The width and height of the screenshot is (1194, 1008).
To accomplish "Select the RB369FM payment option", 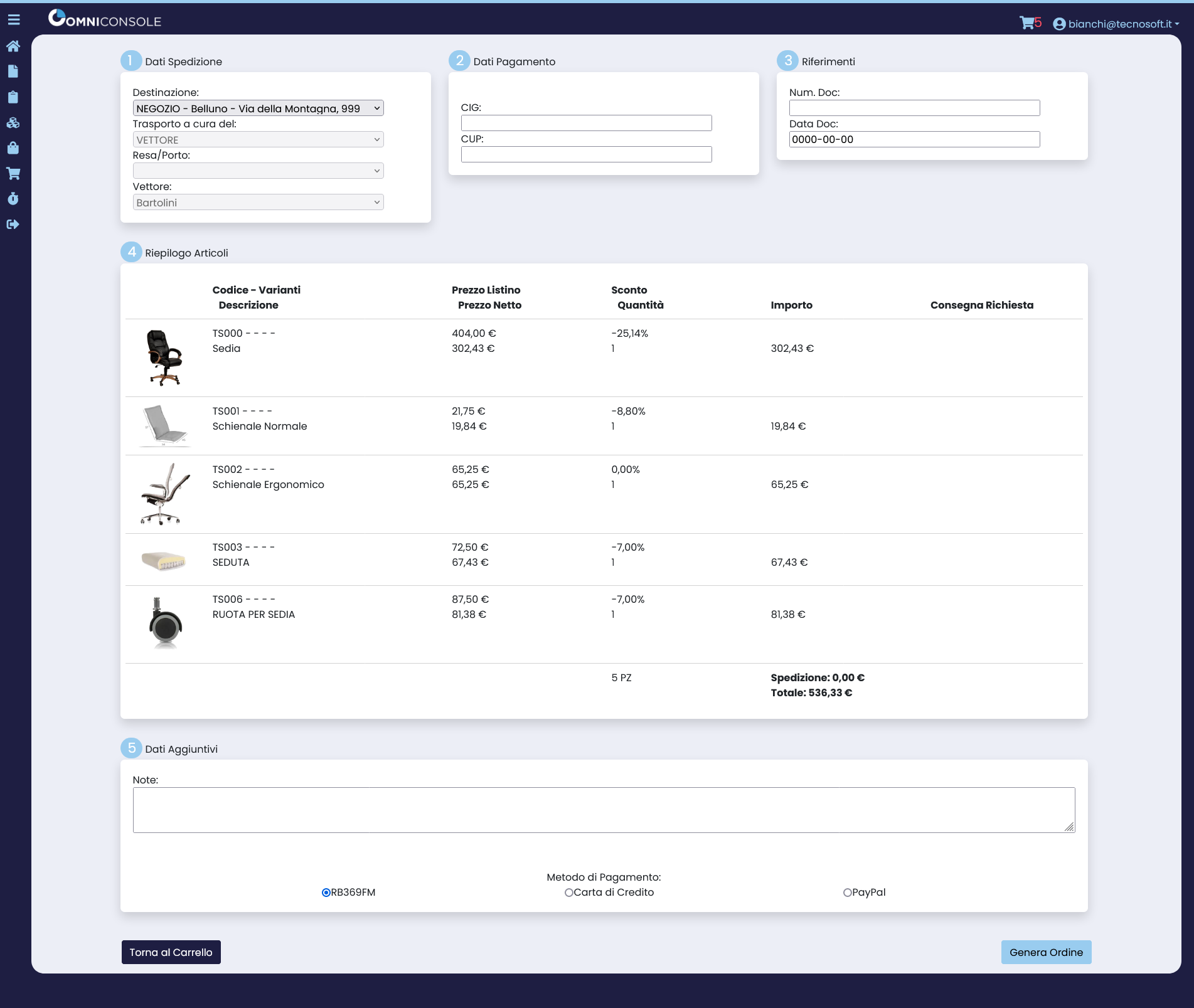I will pyautogui.click(x=326, y=891).
